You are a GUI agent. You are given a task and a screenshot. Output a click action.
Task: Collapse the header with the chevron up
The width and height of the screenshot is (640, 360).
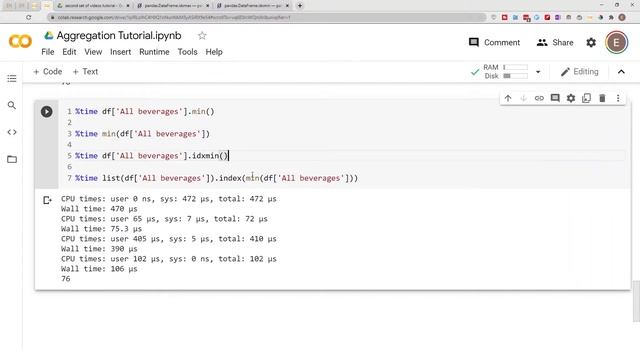click(x=621, y=72)
